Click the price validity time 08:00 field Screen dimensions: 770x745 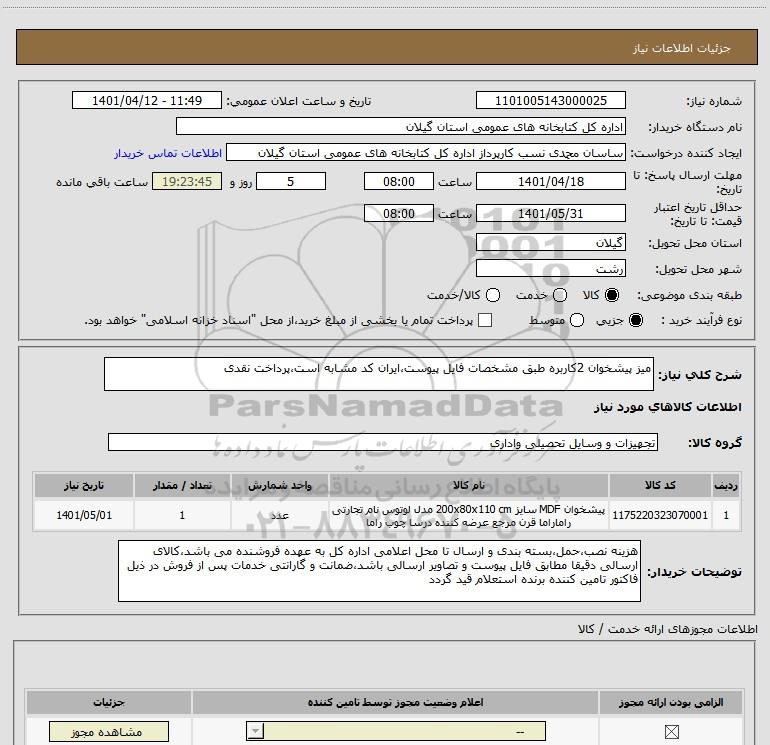(x=399, y=213)
